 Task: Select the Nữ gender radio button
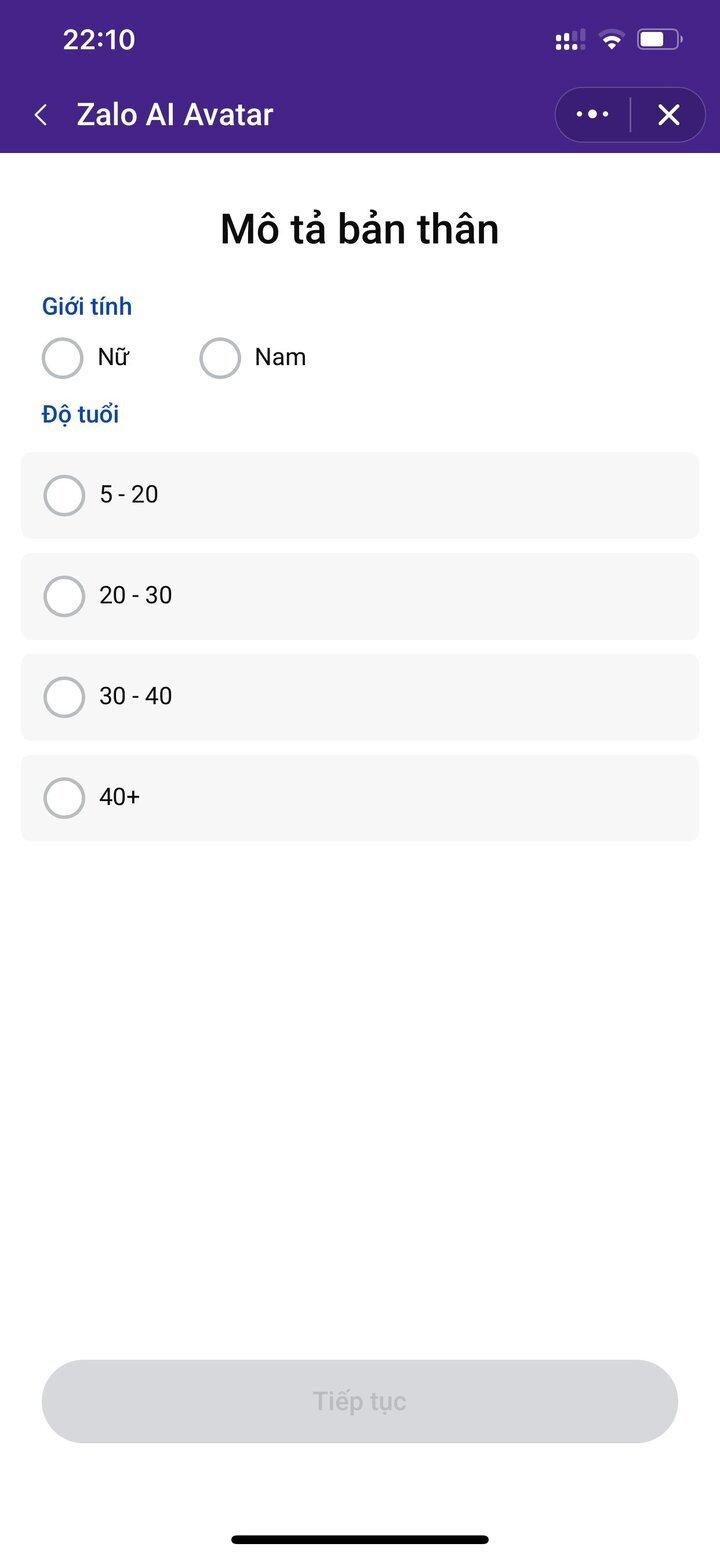[62, 358]
